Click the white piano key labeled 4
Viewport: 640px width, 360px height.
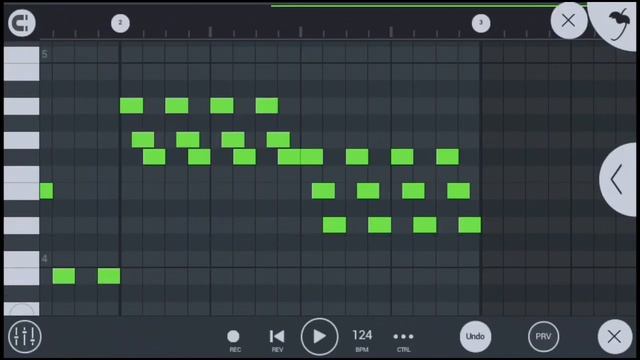tap(22, 260)
